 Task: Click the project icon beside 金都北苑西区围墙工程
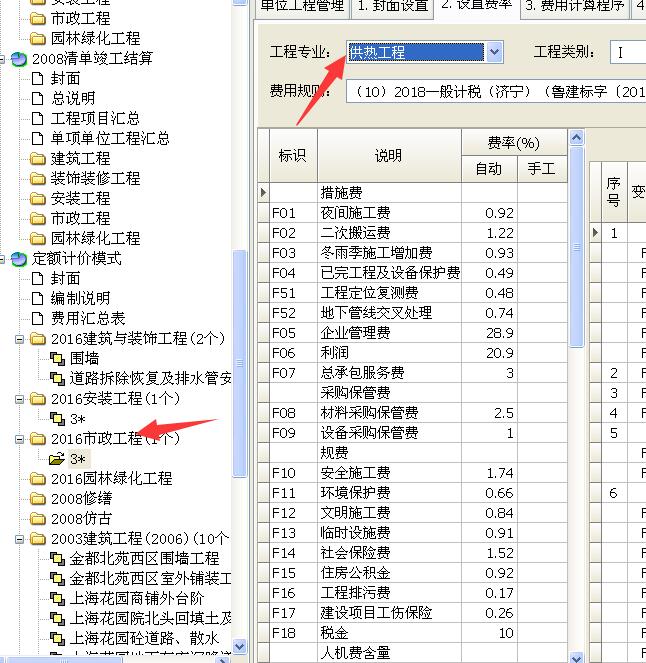pyautogui.click(x=57, y=559)
